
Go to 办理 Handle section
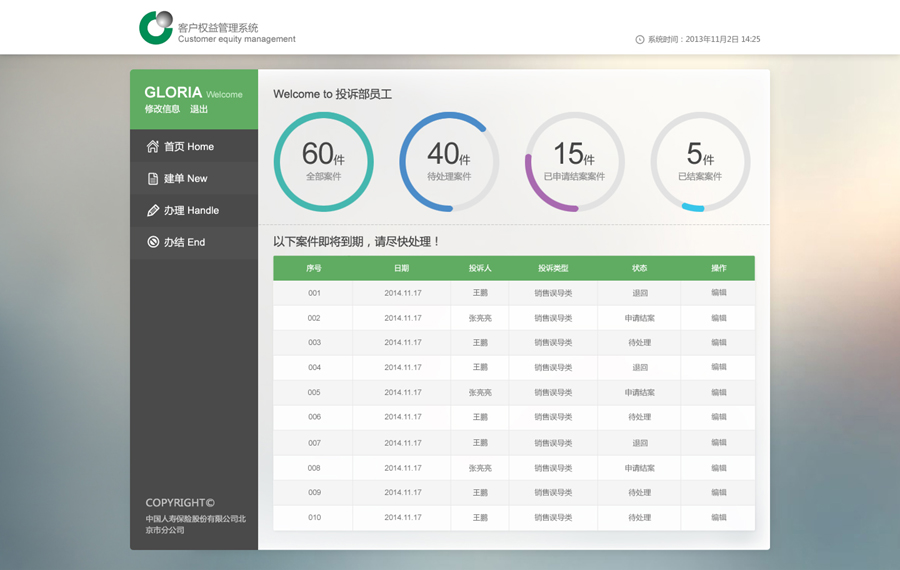[191, 211]
